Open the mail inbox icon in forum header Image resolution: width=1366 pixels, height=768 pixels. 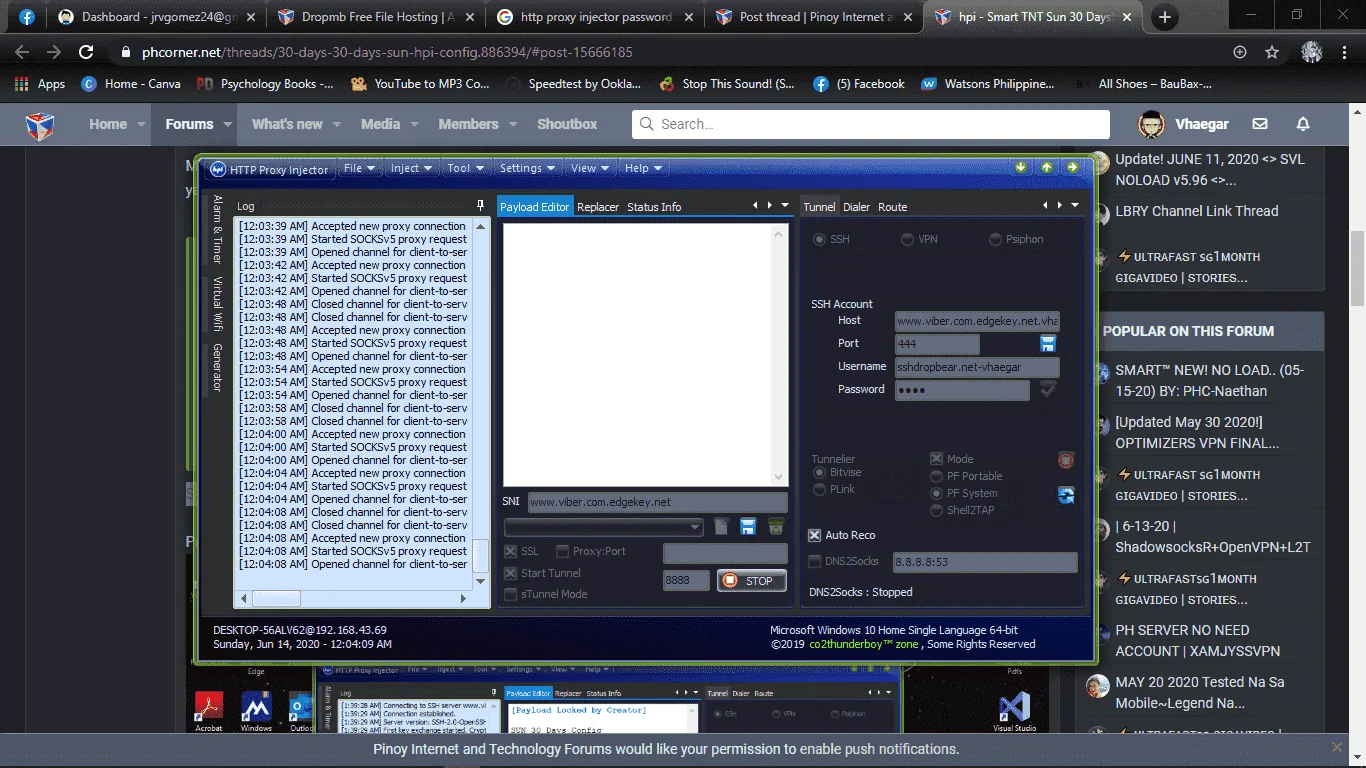click(1260, 124)
